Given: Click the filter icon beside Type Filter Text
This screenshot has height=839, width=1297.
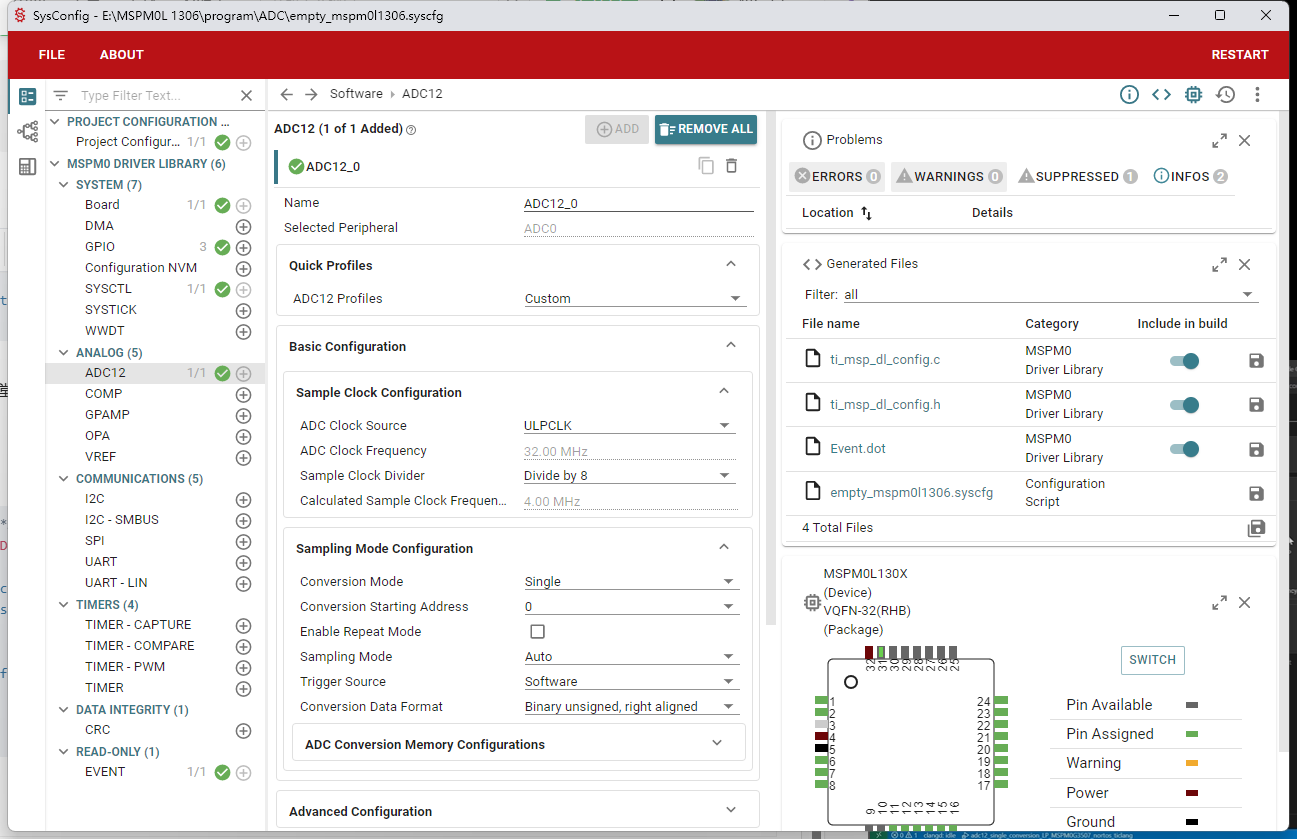Looking at the screenshot, I should pos(61,96).
